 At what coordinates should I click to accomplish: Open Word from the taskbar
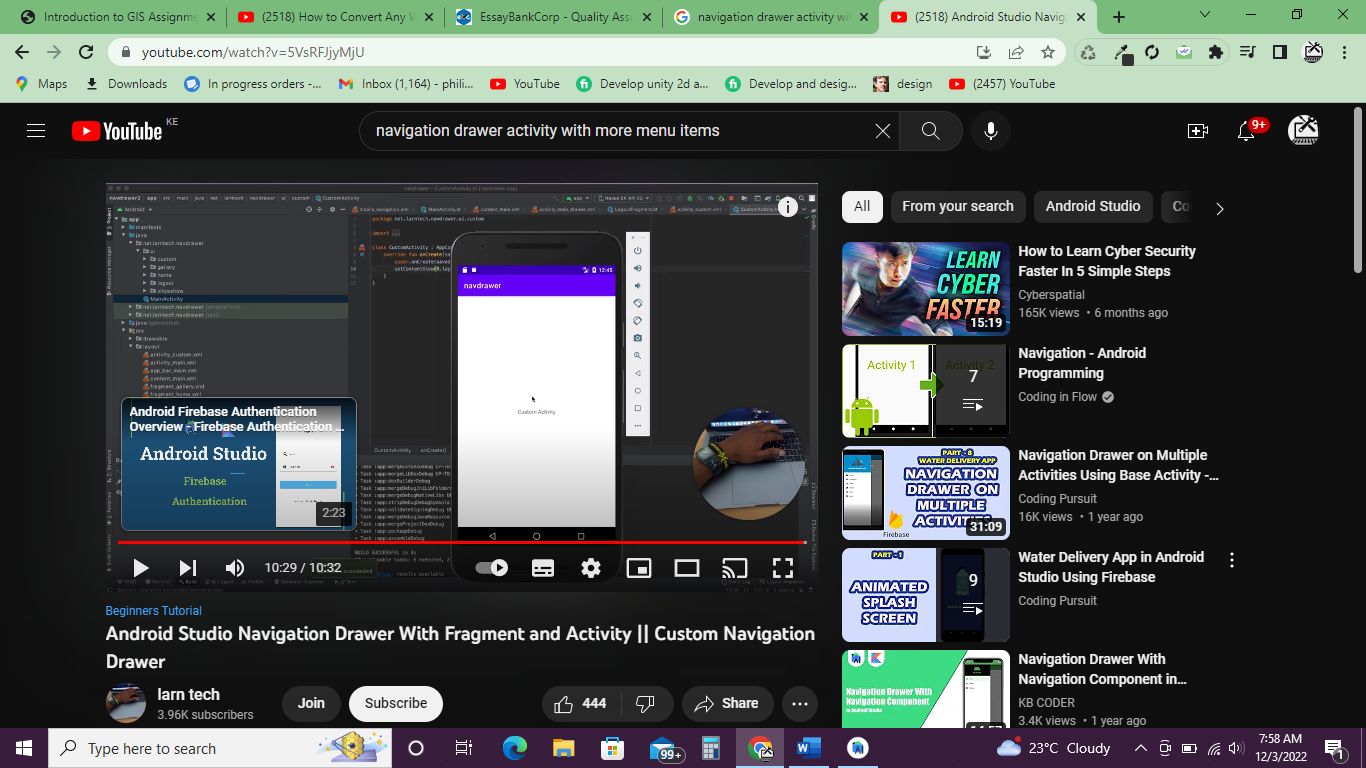[x=809, y=748]
